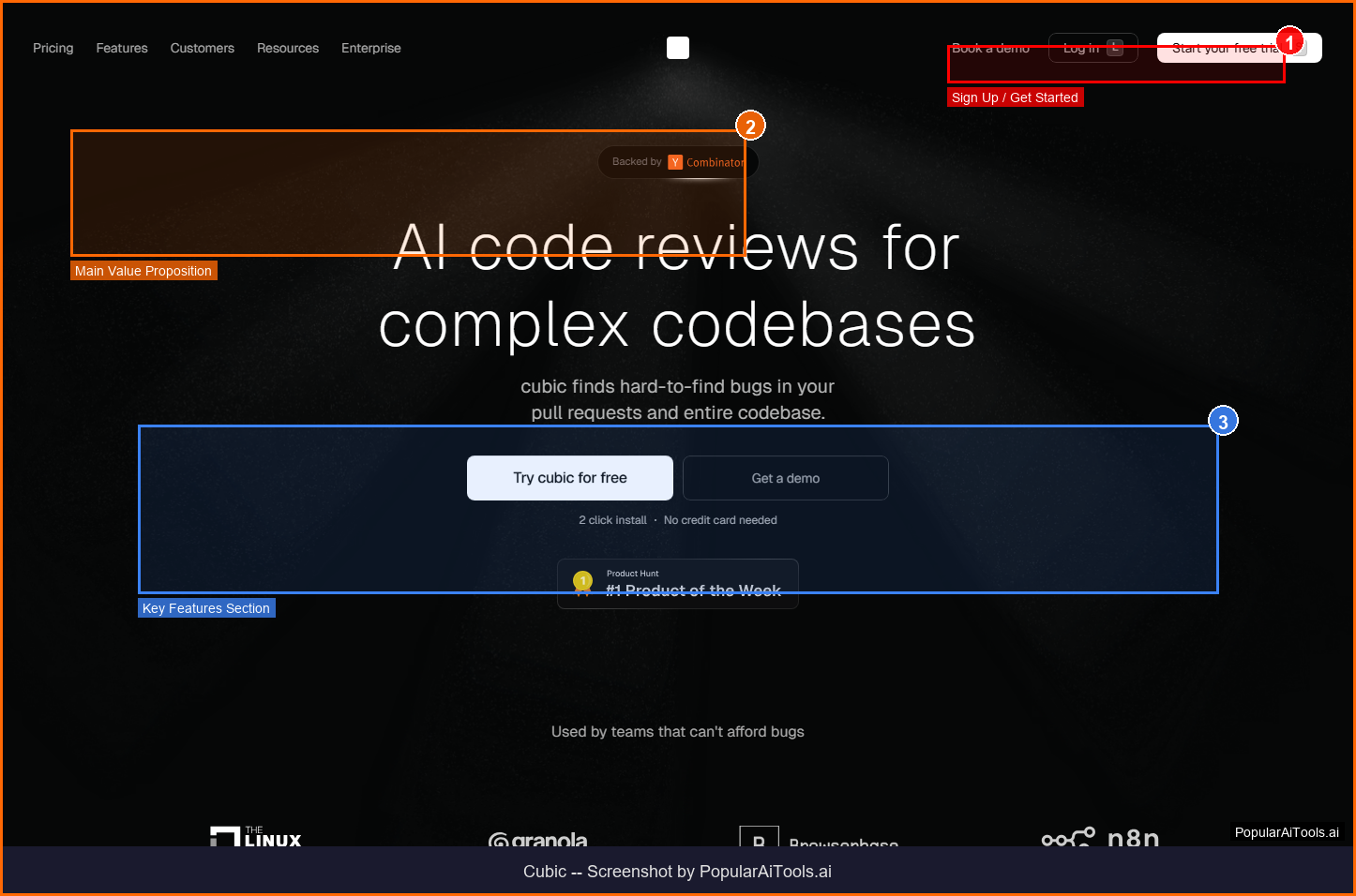
Task: Click the Get a demo button
Action: point(785,478)
